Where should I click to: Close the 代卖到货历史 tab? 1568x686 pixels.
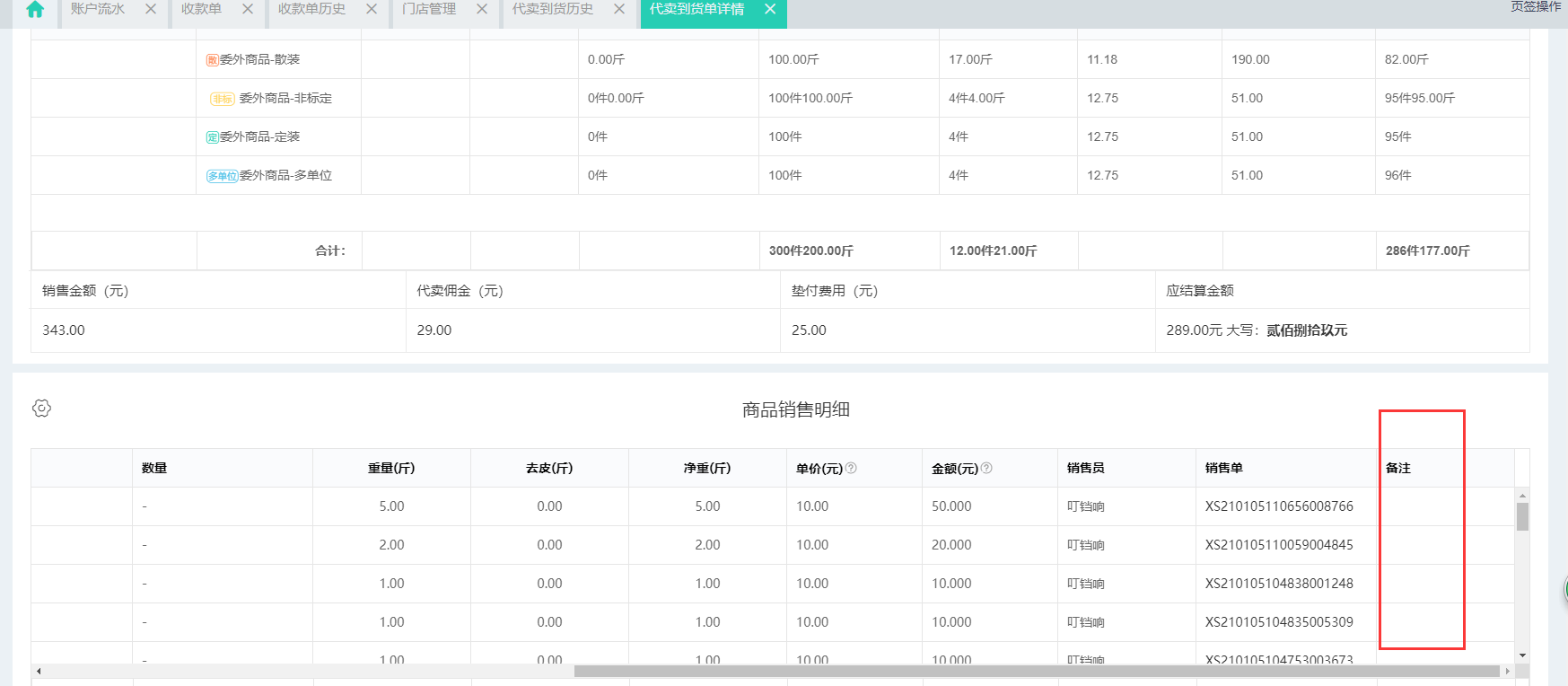pyautogui.click(x=619, y=9)
